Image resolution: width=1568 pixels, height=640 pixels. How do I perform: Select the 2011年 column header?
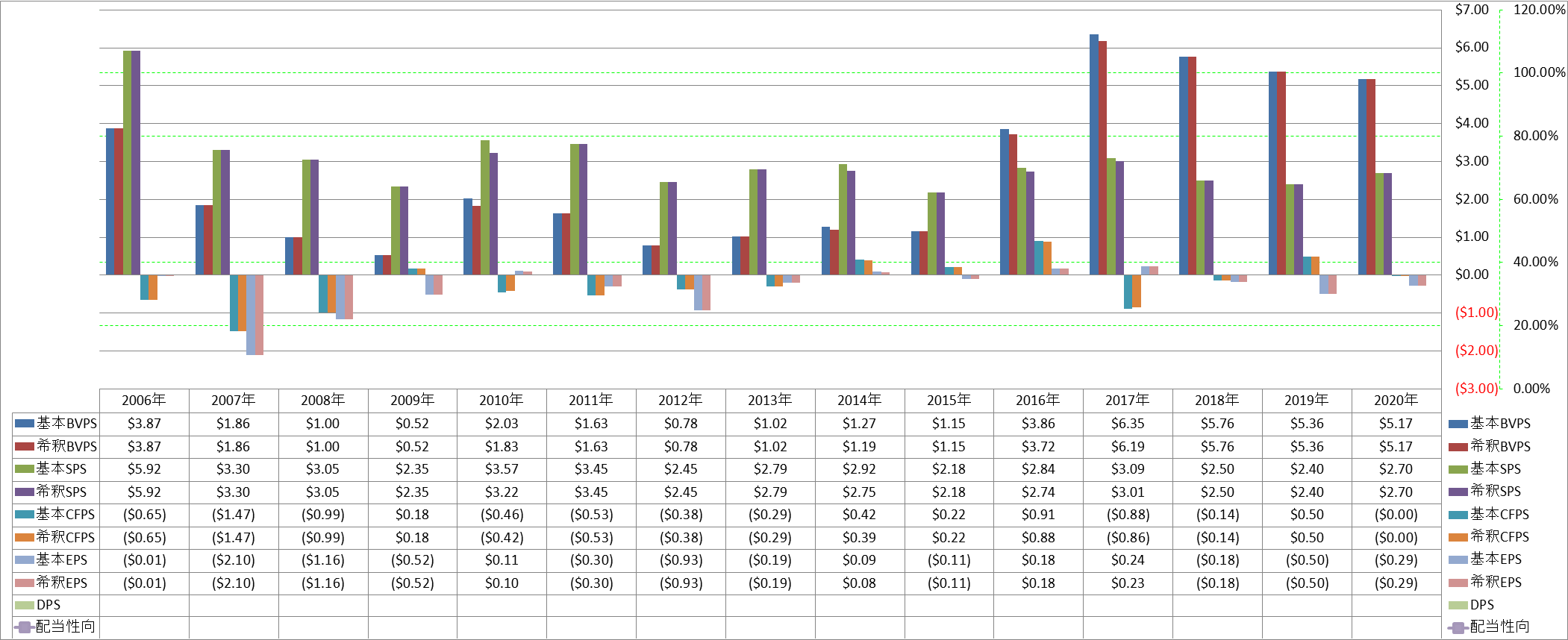pos(591,401)
